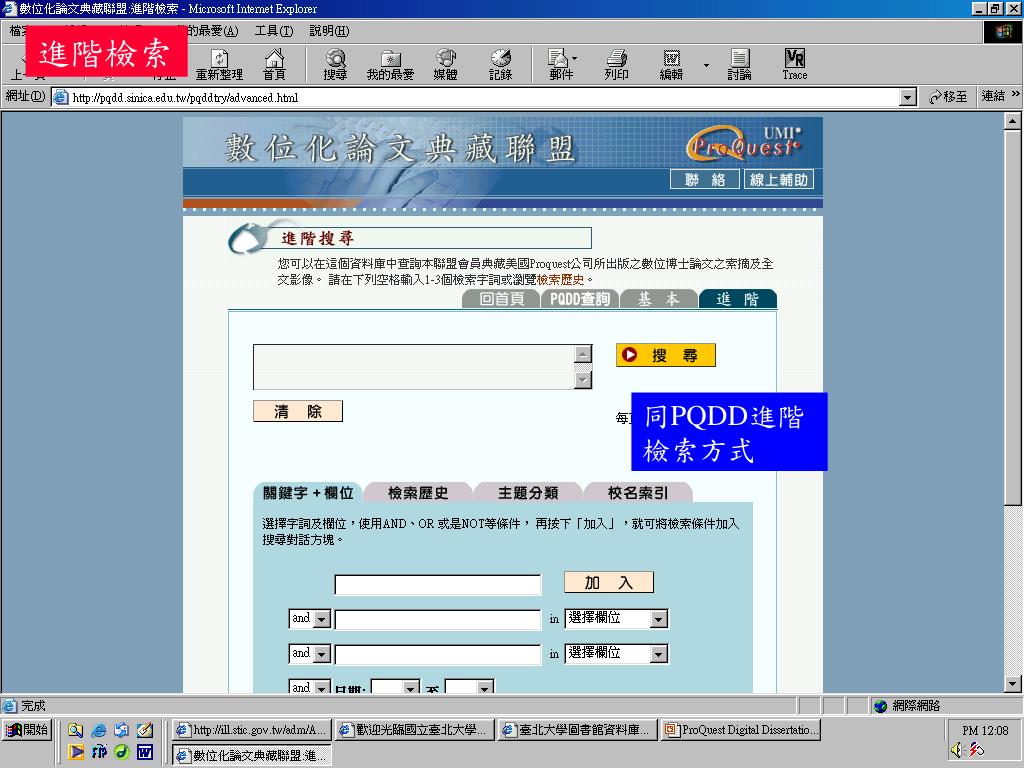Open the 校名索引 school index tab
The image size is (1024, 768).
tap(638, 492)
